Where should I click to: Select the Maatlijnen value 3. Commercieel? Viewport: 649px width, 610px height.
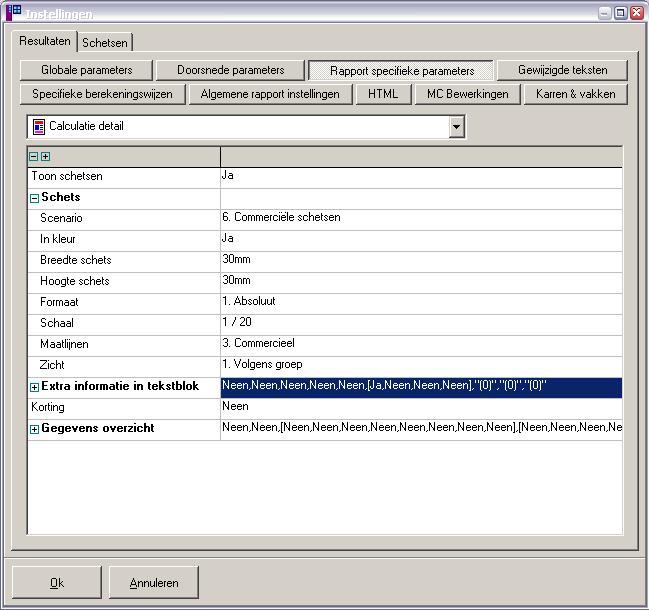coord(421,346)
